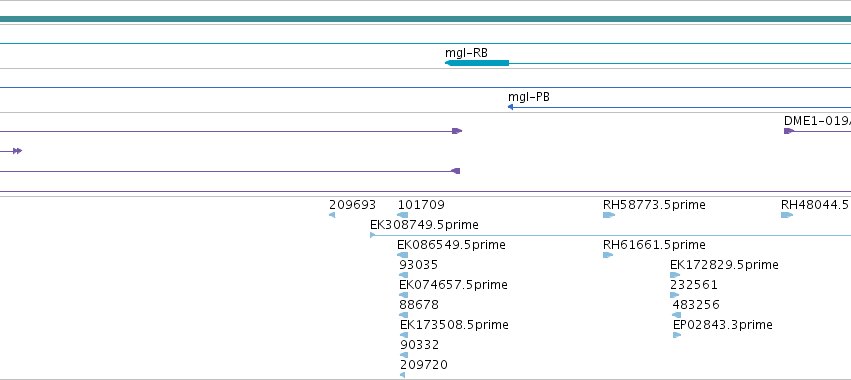
Task: Click the 209693 feature arrow
Action: (332, 215)
